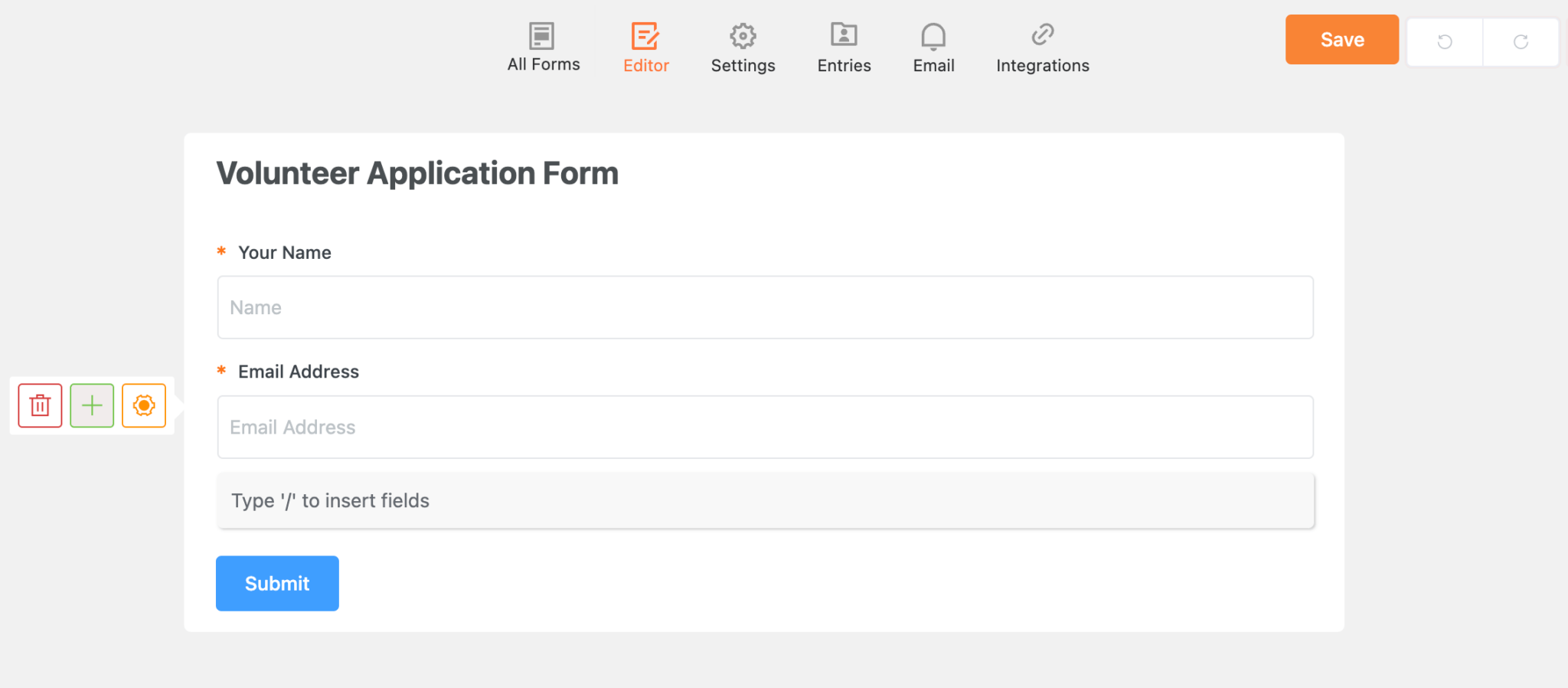This screenshot has height=688, width=1568.
Task: Click the undo arrow icon
Action: (x=1444, y=42)
